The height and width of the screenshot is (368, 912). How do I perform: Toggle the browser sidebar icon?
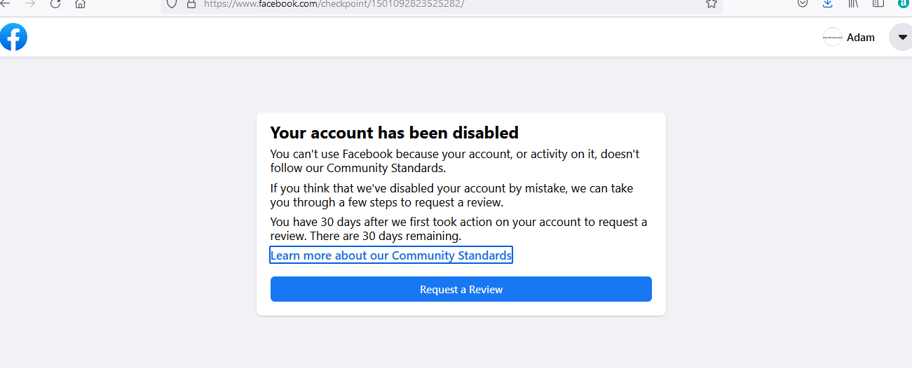878,3
